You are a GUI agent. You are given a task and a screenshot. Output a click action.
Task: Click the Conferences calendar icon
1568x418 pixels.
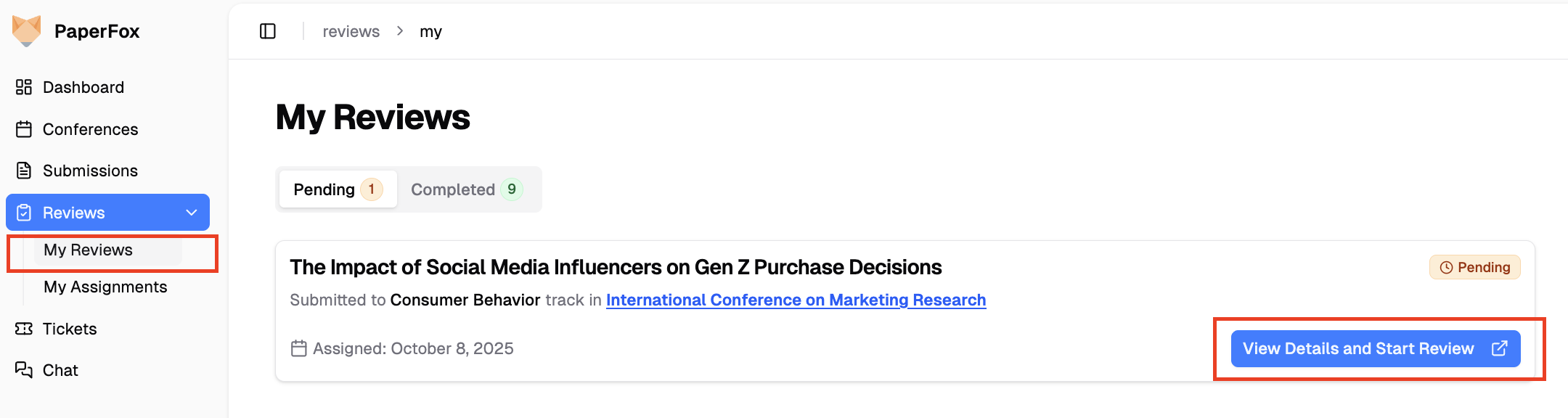tap(24, 129)
